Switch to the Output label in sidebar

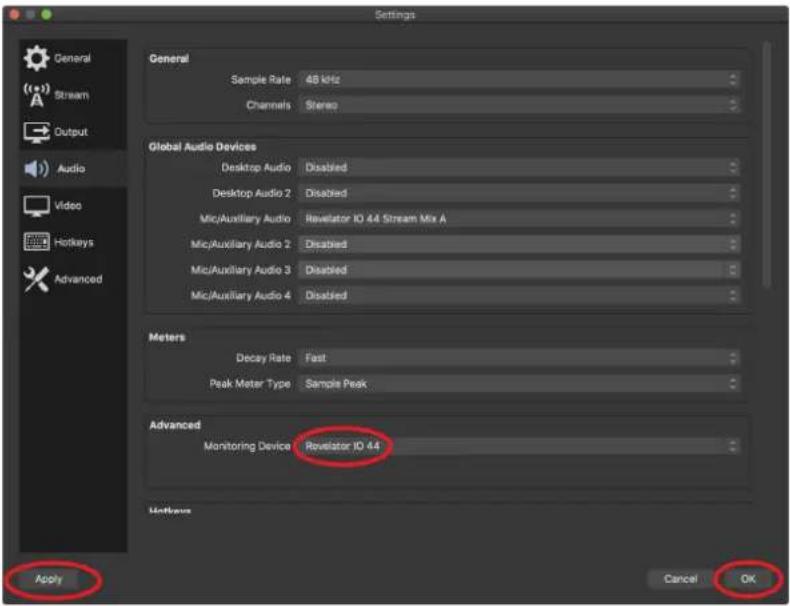71,132
